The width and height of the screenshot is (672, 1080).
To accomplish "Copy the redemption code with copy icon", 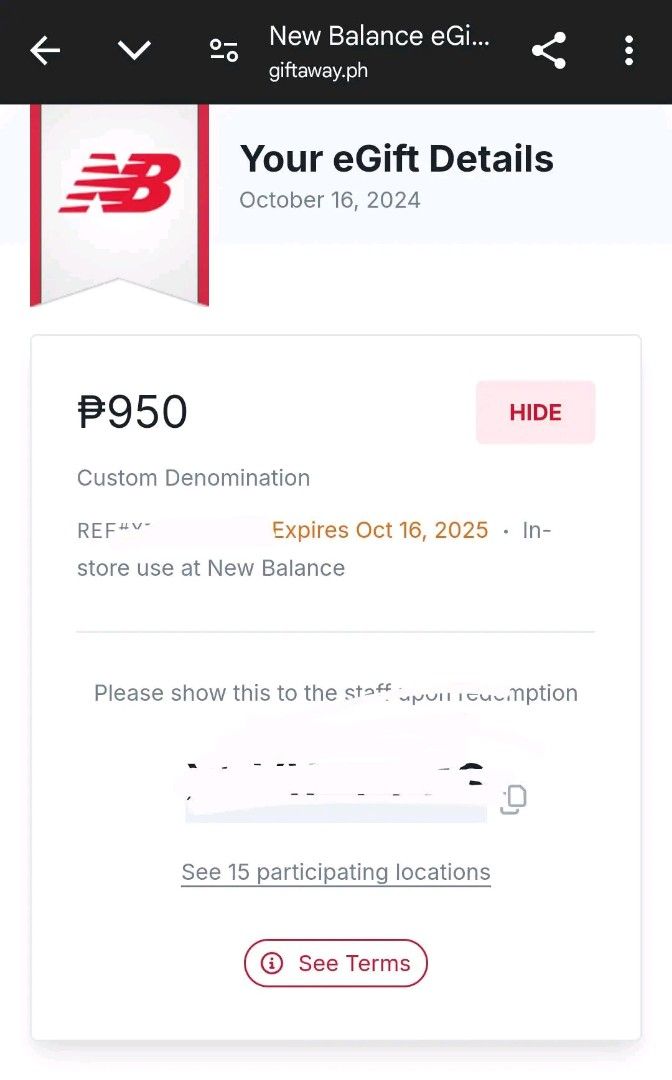I will point(514,799).
